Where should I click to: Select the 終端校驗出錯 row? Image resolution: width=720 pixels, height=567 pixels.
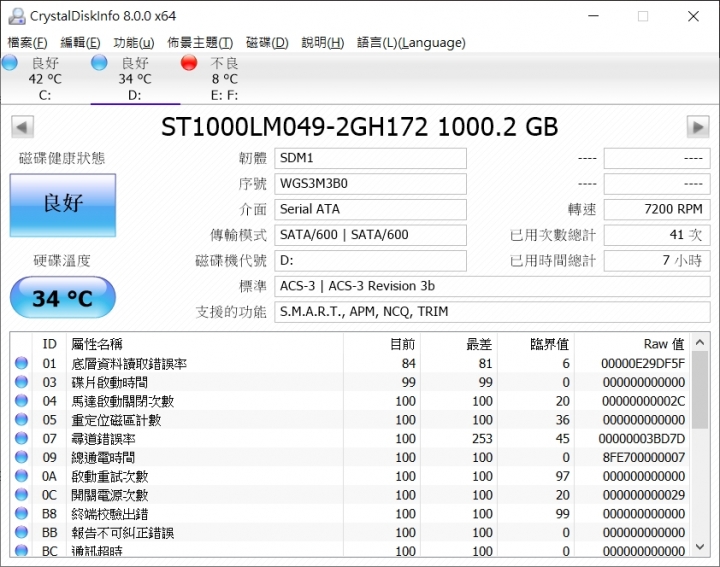[350, 514]
